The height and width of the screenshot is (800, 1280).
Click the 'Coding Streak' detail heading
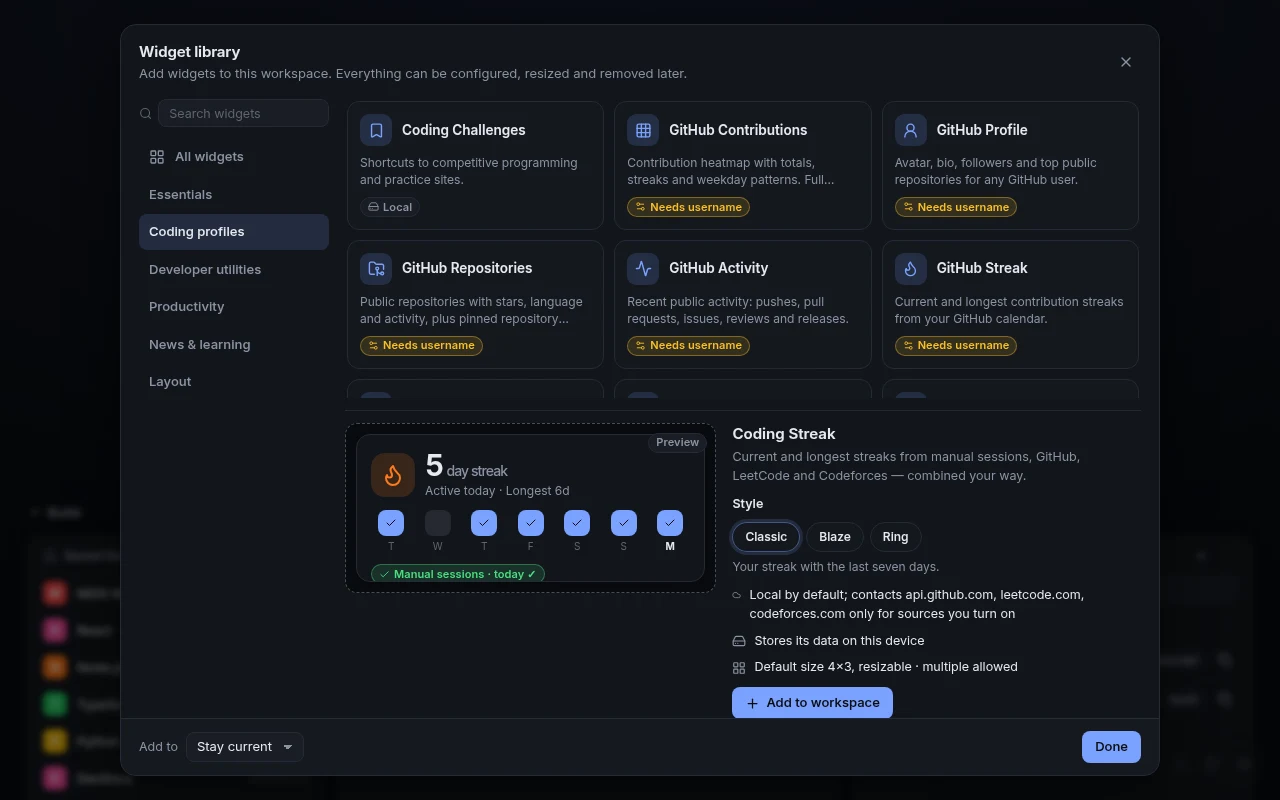(x=784, y=434)
